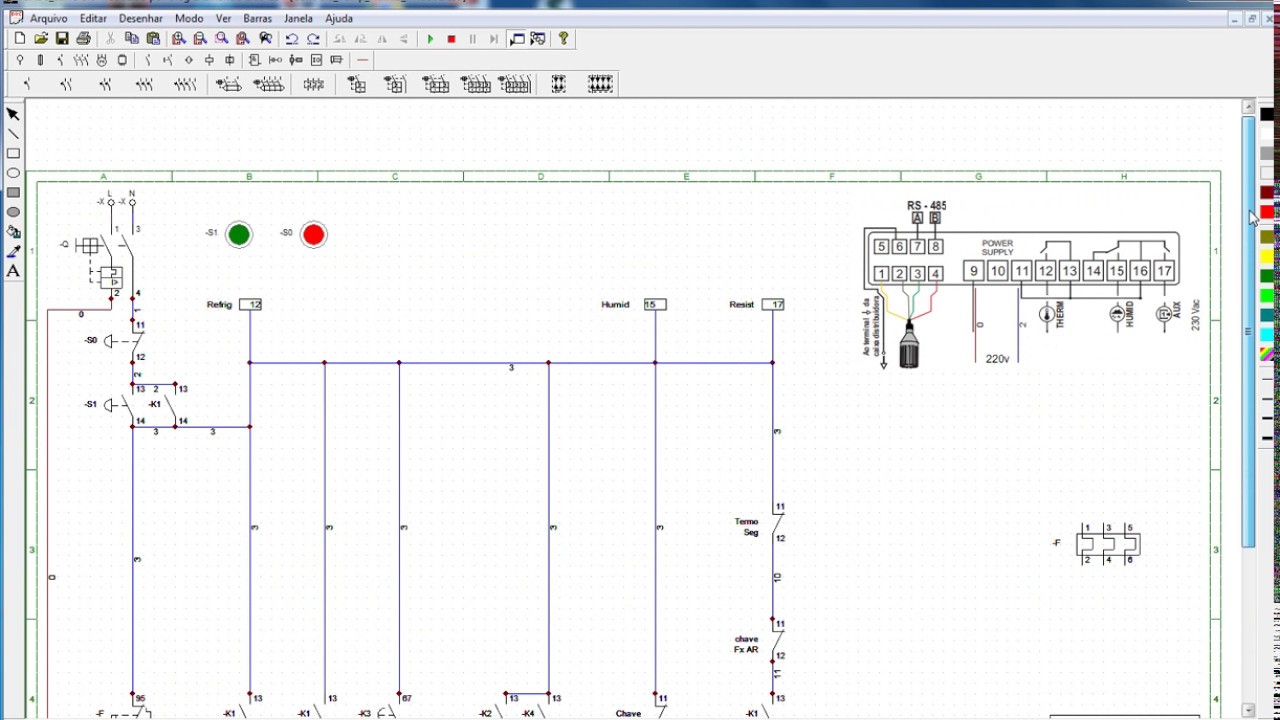
Task: Select the line drawing tool
Action: pyautogui.click(x=13, y=134)
